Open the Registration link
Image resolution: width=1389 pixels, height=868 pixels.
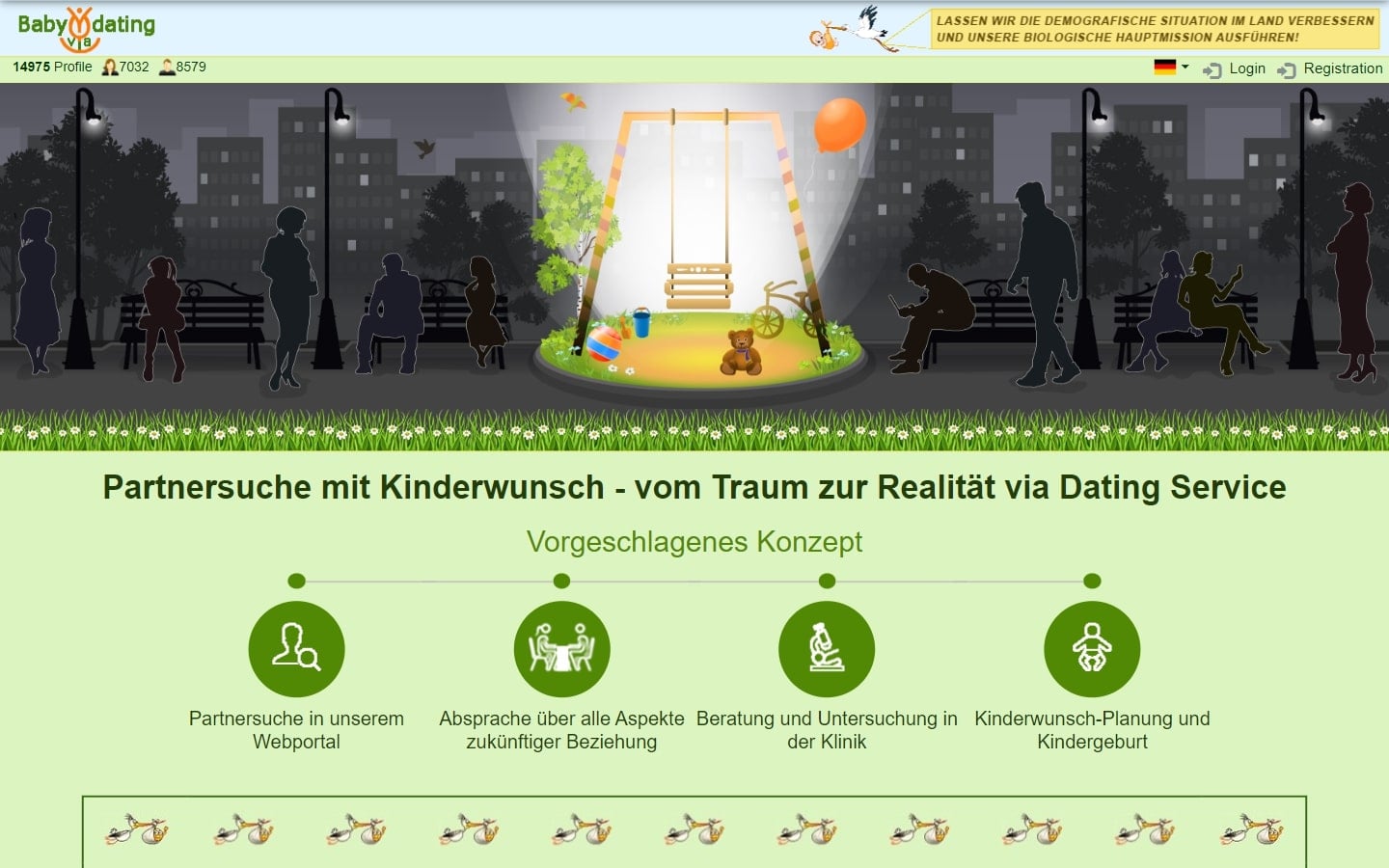tap(1331, 68)
